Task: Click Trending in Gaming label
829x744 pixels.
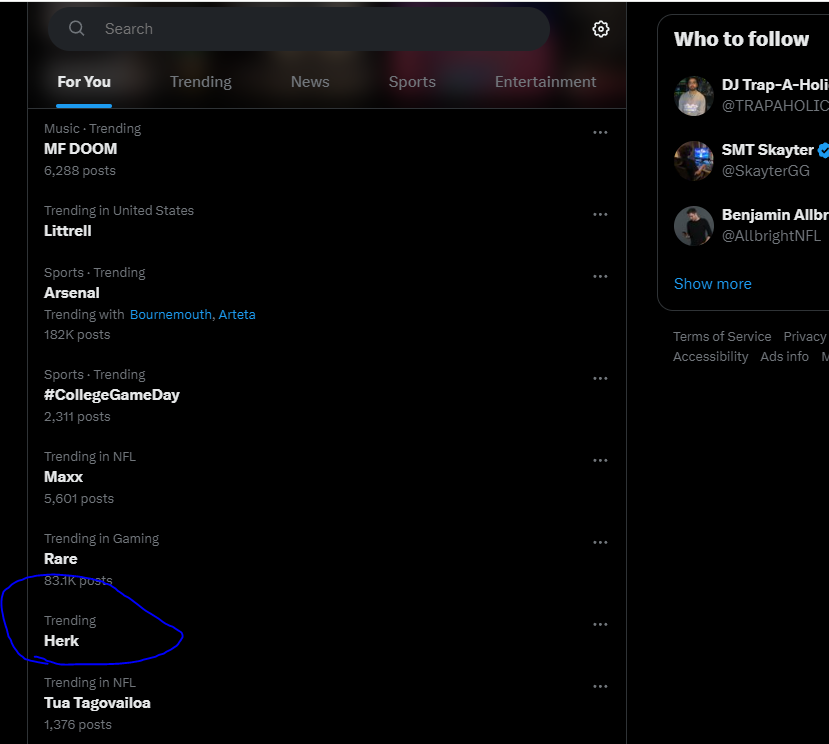Action: (x=102, y=539)
